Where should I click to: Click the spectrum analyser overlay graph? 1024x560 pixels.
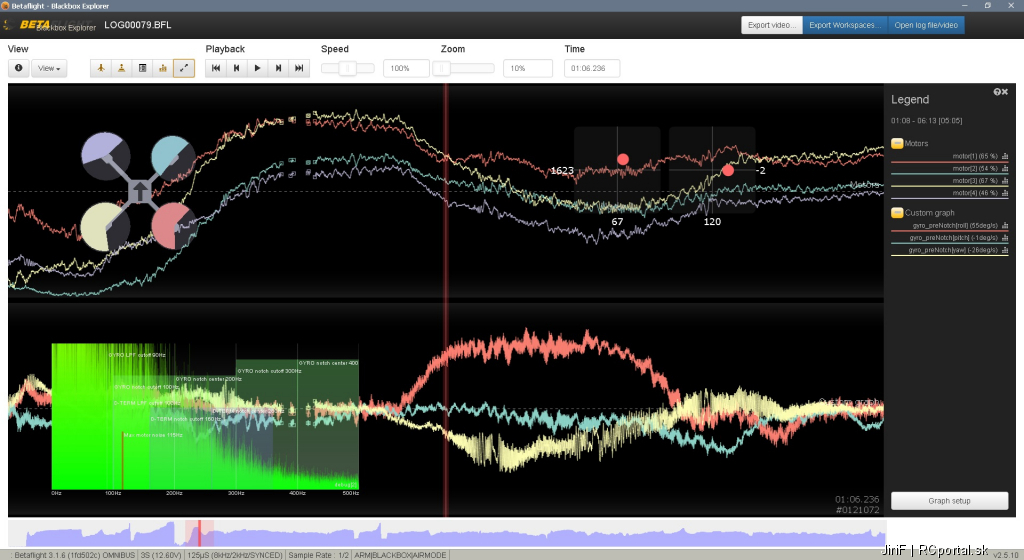[205, 416]
